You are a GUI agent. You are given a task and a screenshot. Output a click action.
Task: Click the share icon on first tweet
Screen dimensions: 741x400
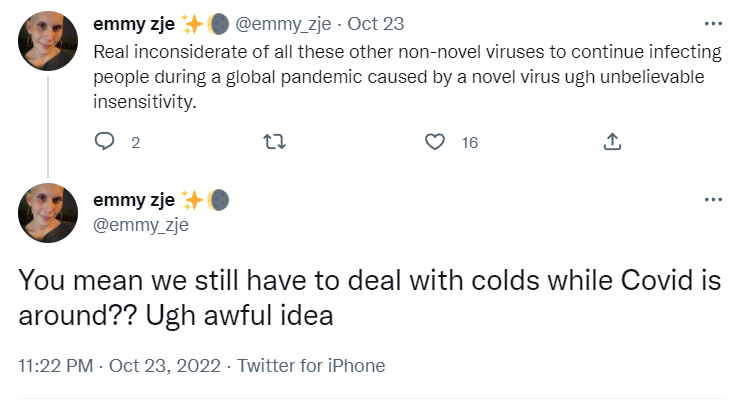613,143
